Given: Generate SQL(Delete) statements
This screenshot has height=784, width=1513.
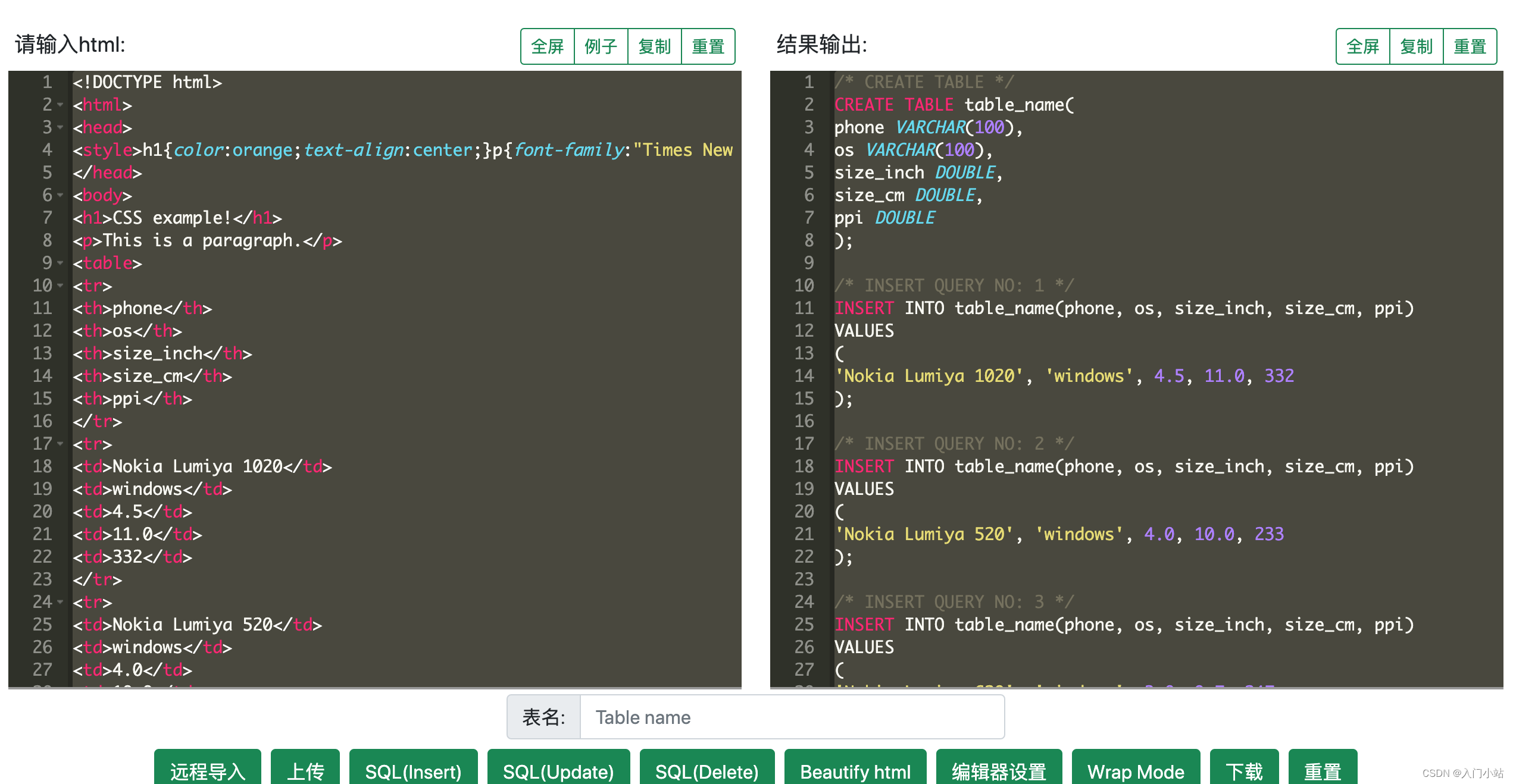Looking at the screenshot, I should (707, 771).
